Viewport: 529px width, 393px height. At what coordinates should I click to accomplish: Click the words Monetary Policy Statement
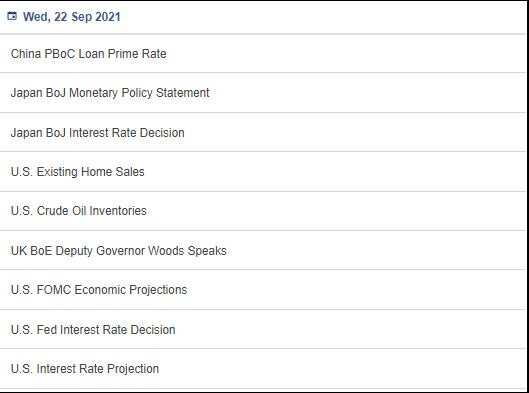[x=139, y=93]
